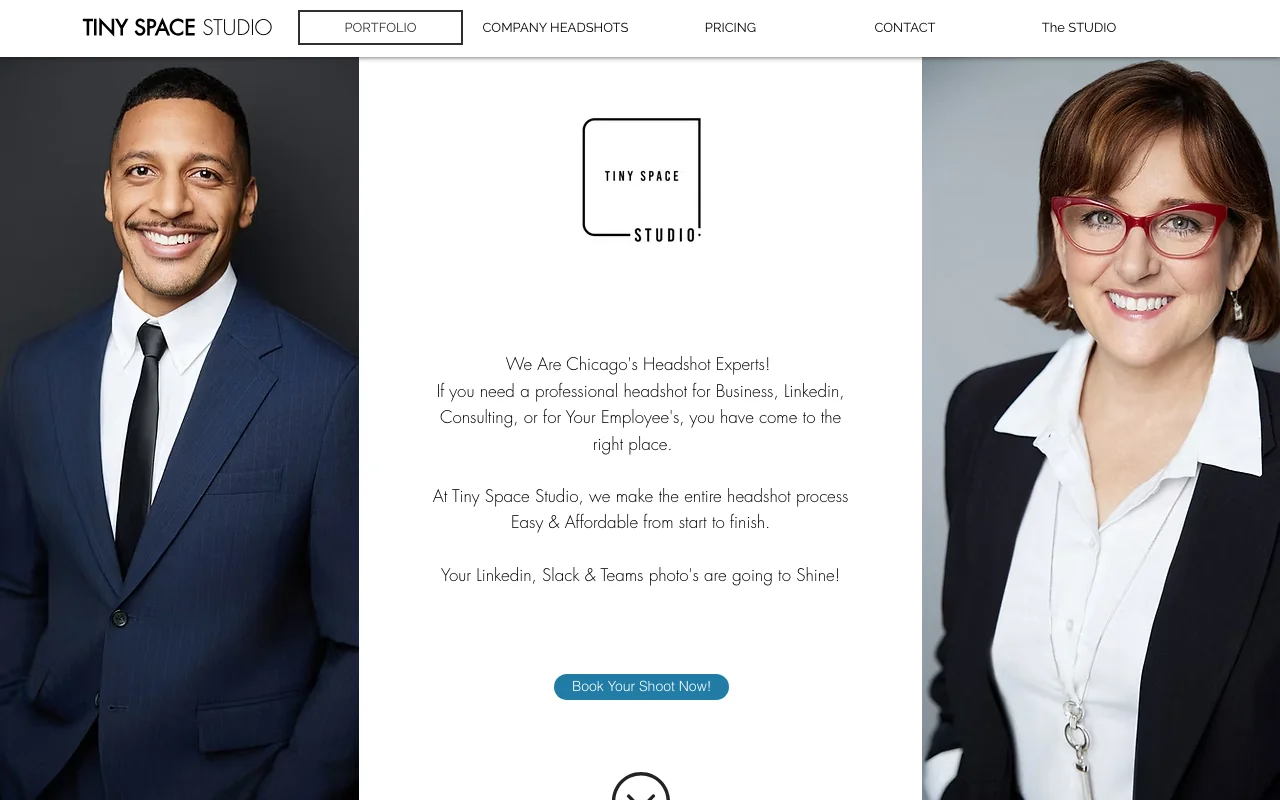This screenshot has width=1280, height=800.
Task: Select the man in the blue suit headshot
Action: [179, 428]
